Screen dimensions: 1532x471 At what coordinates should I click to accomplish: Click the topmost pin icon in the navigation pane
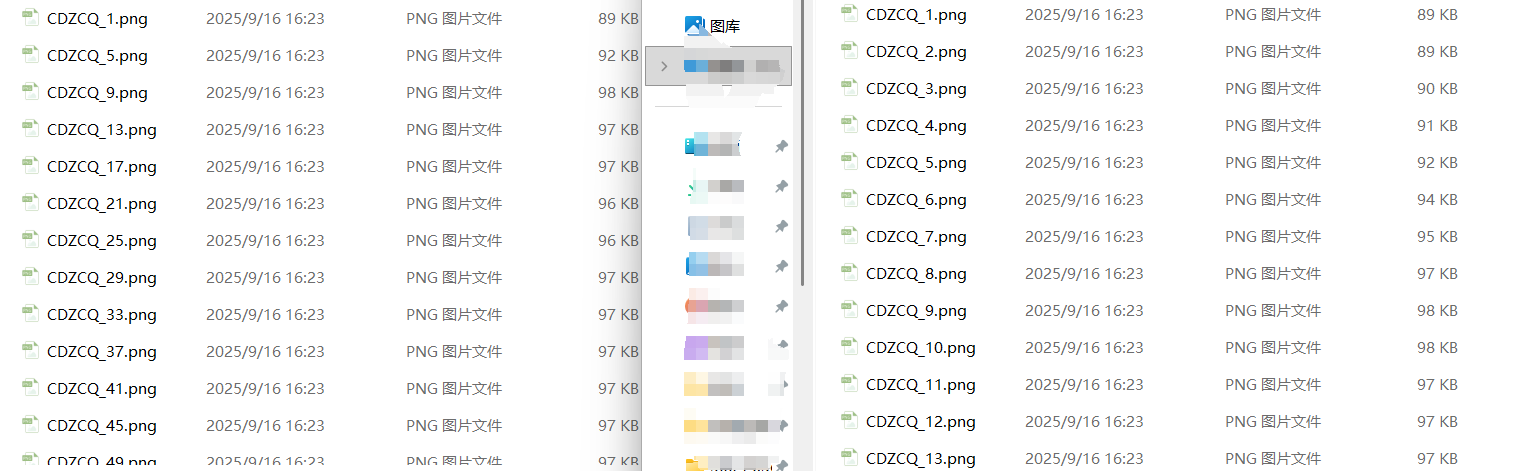[x=781, y=147]
